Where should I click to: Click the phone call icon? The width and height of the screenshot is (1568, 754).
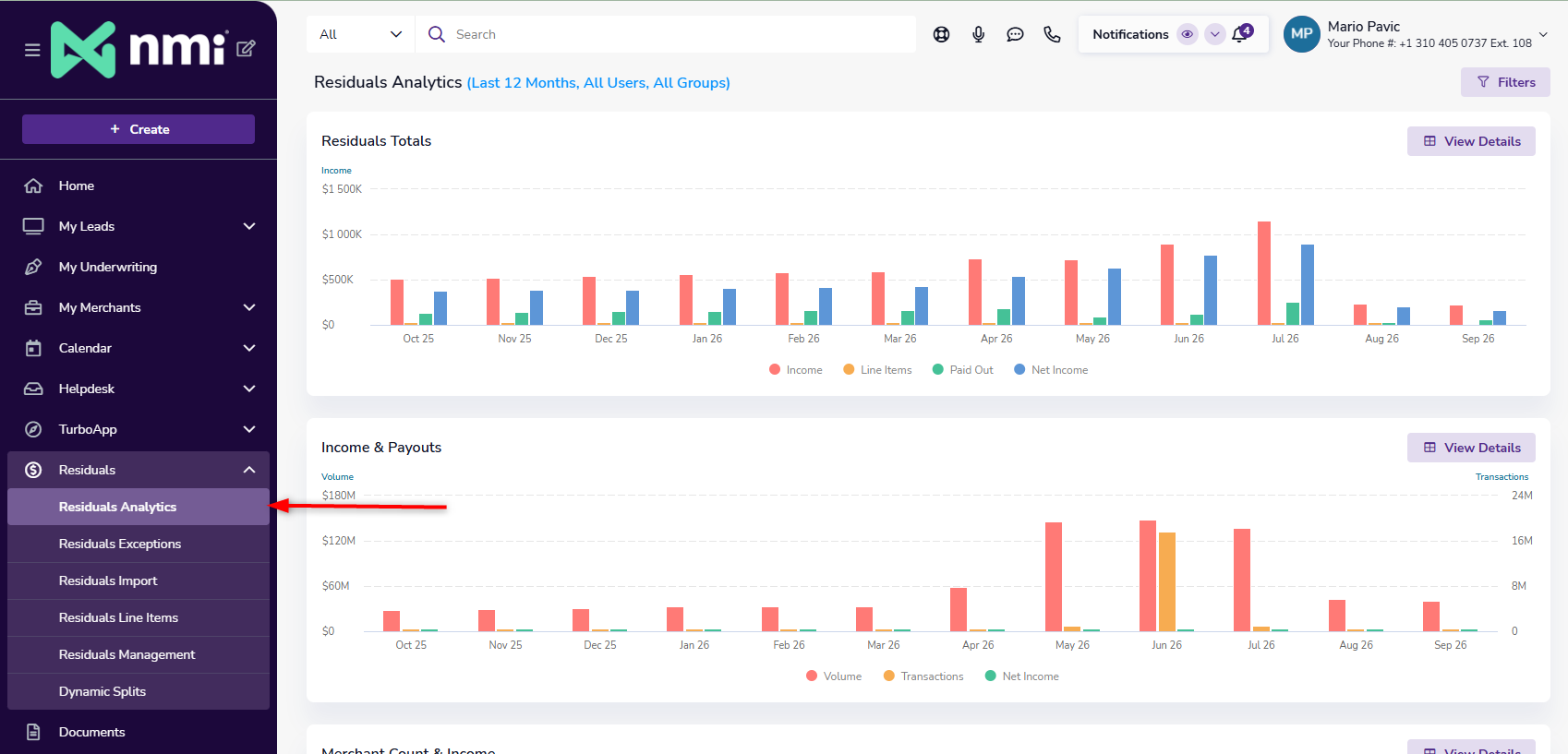click(x=1052, y=34)
